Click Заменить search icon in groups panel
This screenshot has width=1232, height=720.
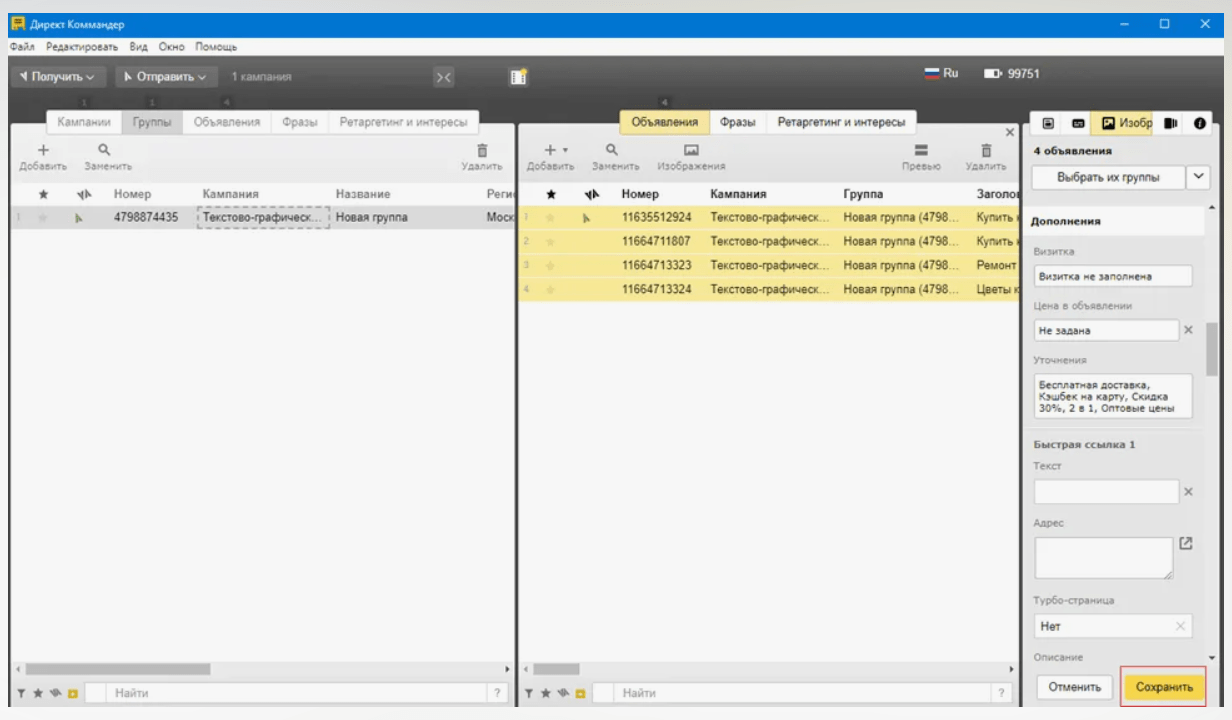pos(104,150)
